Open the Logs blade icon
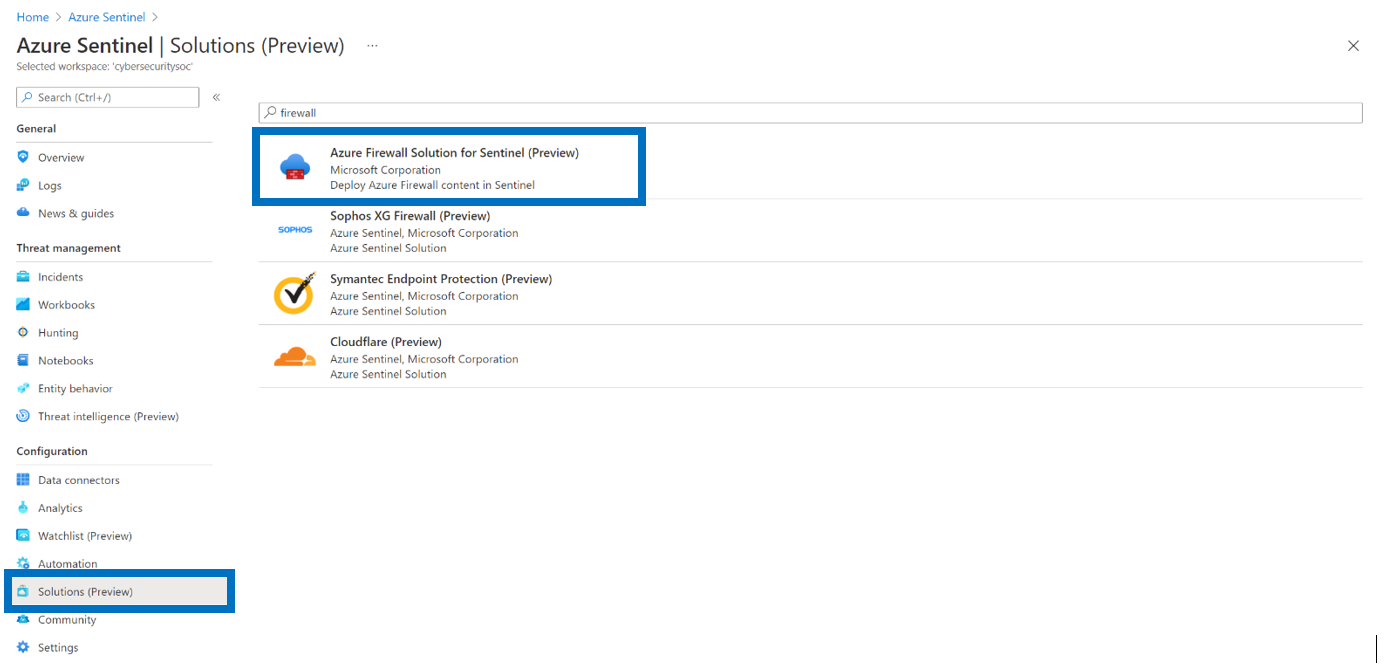1390x669 pixels. click(x=22, y=185)
